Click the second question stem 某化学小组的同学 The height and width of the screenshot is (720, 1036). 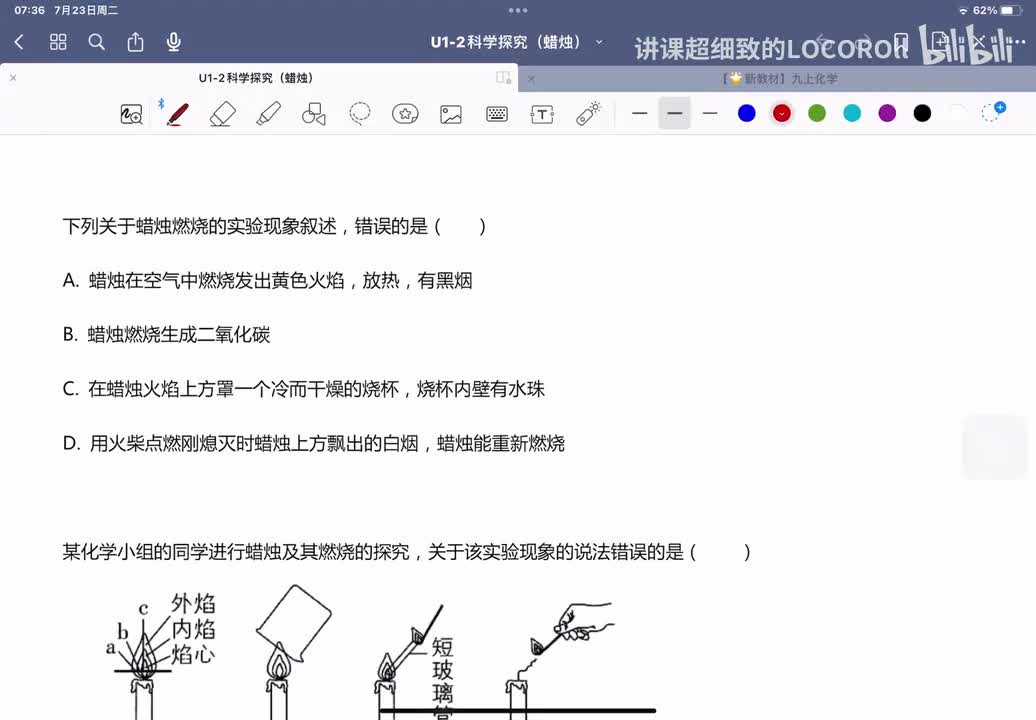pos(406,552)
